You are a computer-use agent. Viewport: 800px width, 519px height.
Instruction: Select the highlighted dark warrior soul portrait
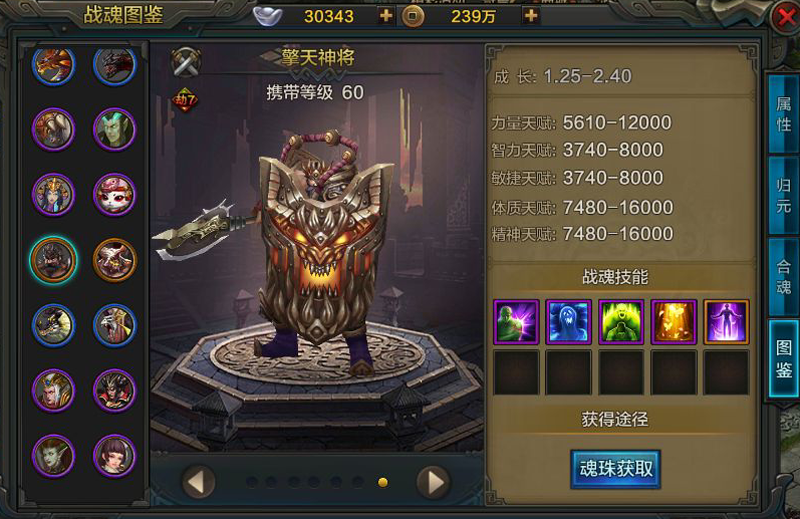53,260
